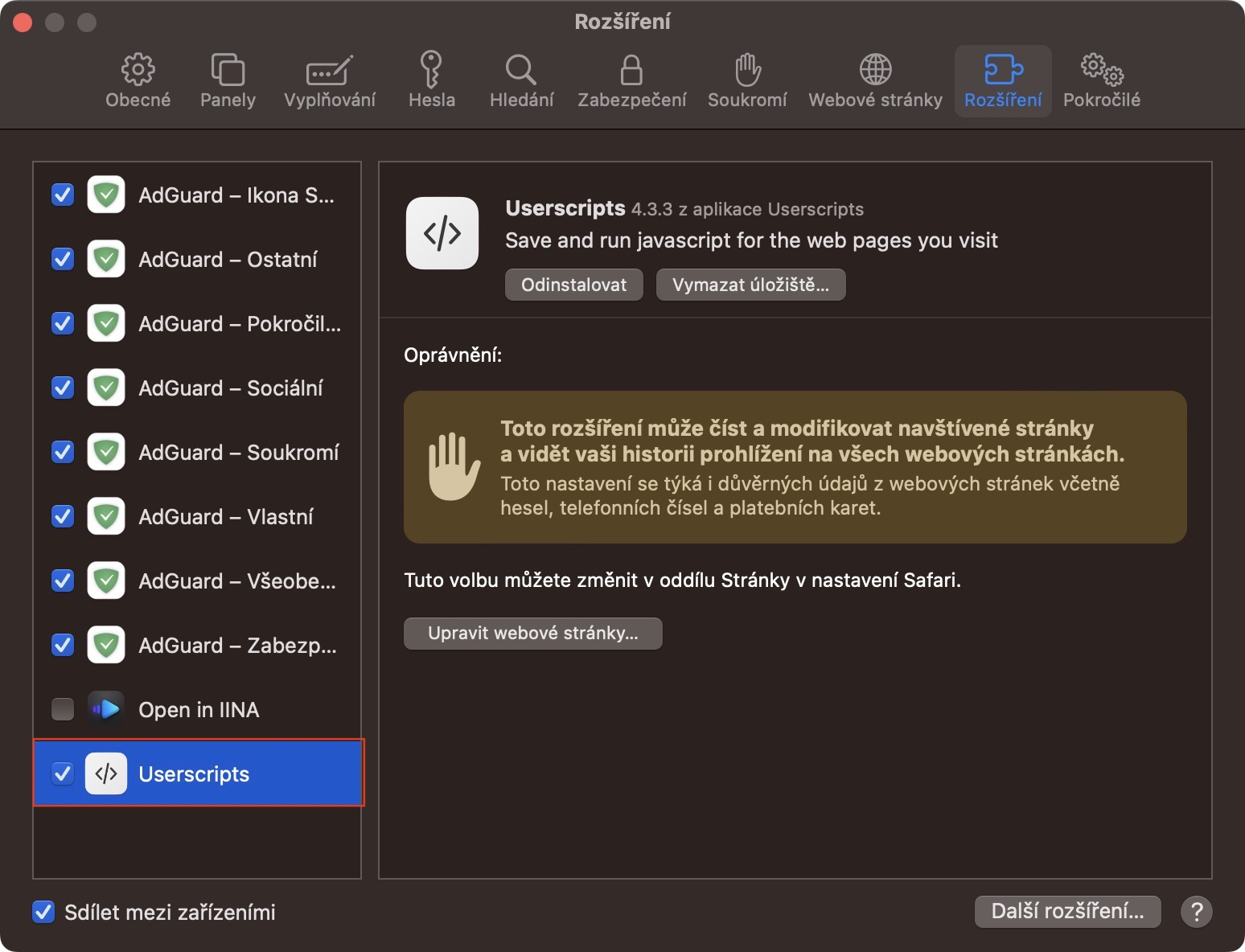The width and height of the screenshot is (1245, 952).
Task: Switch to the Soukromí privacy tab
Action: 747,80
